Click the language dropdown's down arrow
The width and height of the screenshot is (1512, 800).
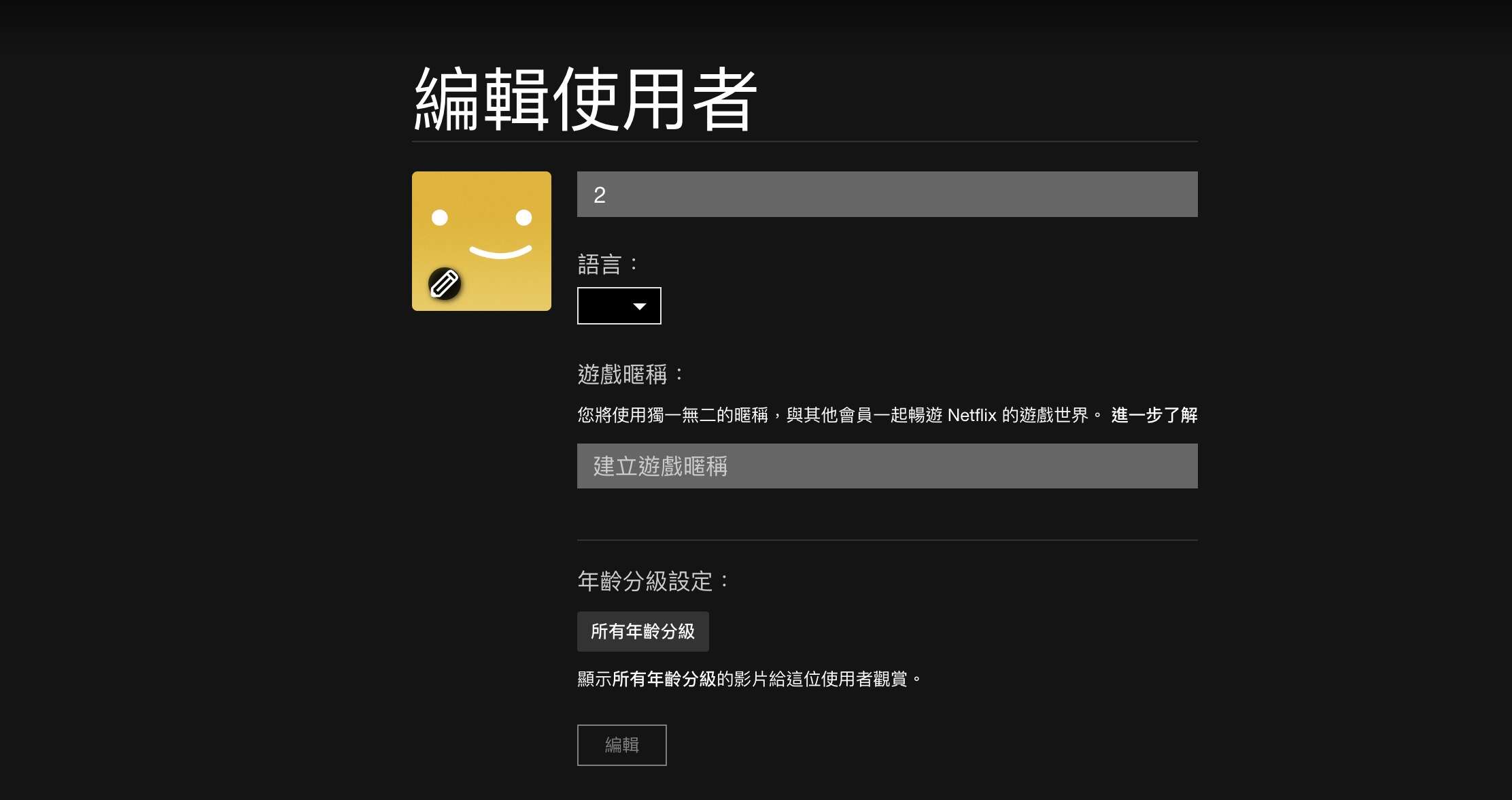(639, 306)
